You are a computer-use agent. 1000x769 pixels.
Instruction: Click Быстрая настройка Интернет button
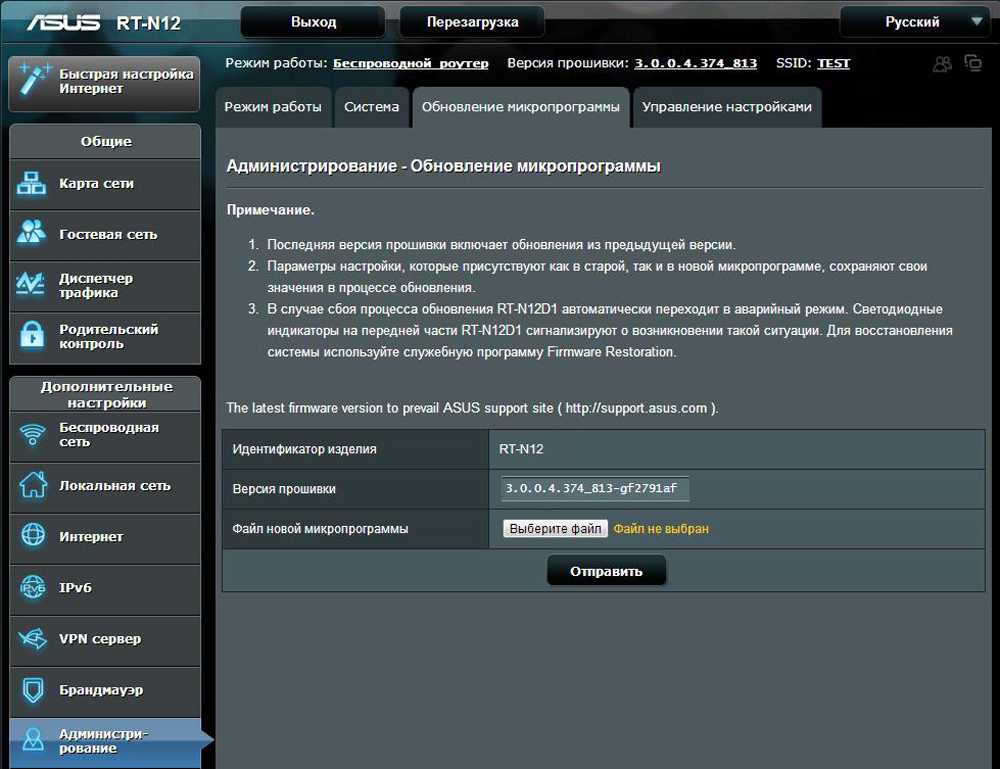point(105,83)
